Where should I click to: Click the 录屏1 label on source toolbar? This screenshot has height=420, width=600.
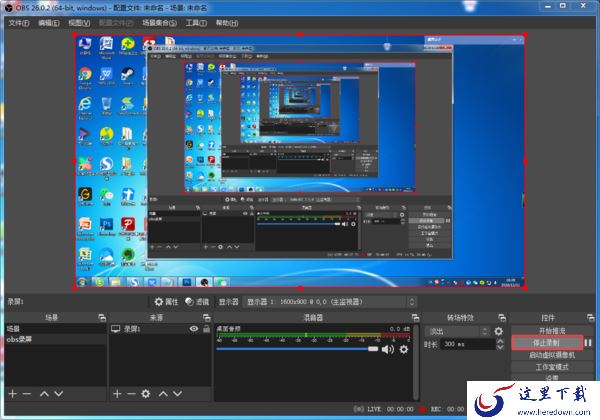pos(15,301)
